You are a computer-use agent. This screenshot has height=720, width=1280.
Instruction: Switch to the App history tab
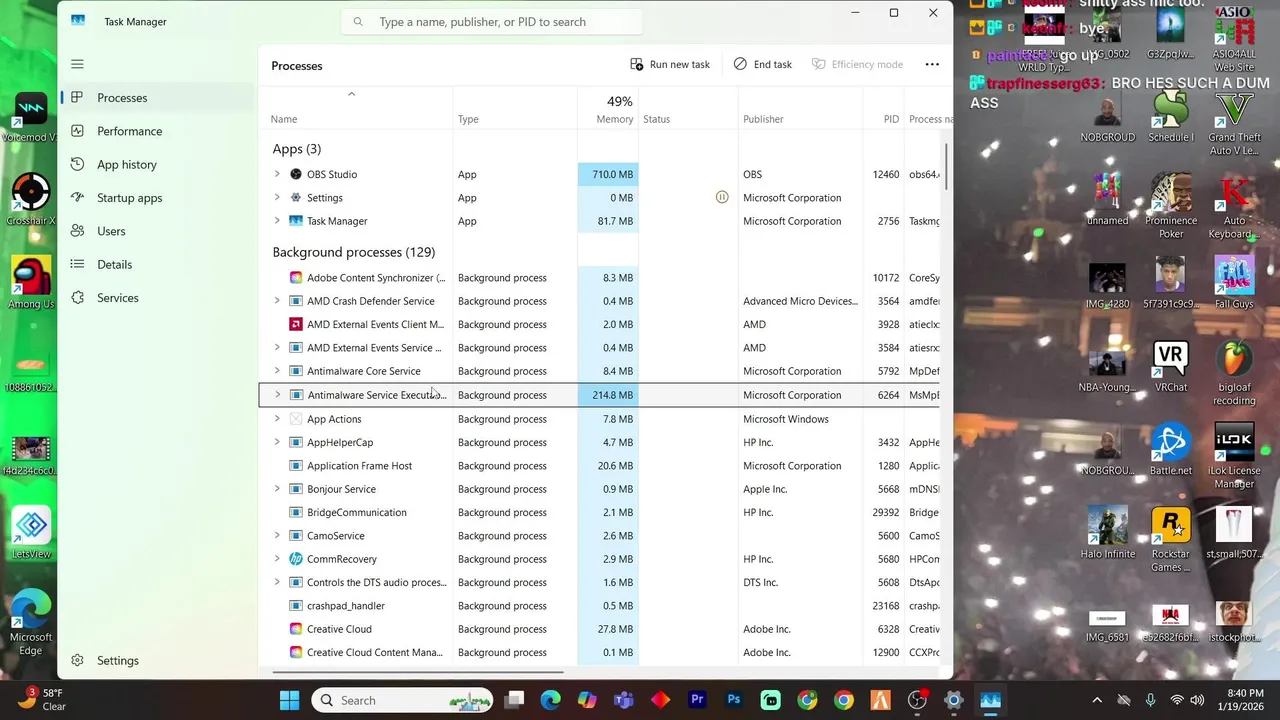point(157,164)
